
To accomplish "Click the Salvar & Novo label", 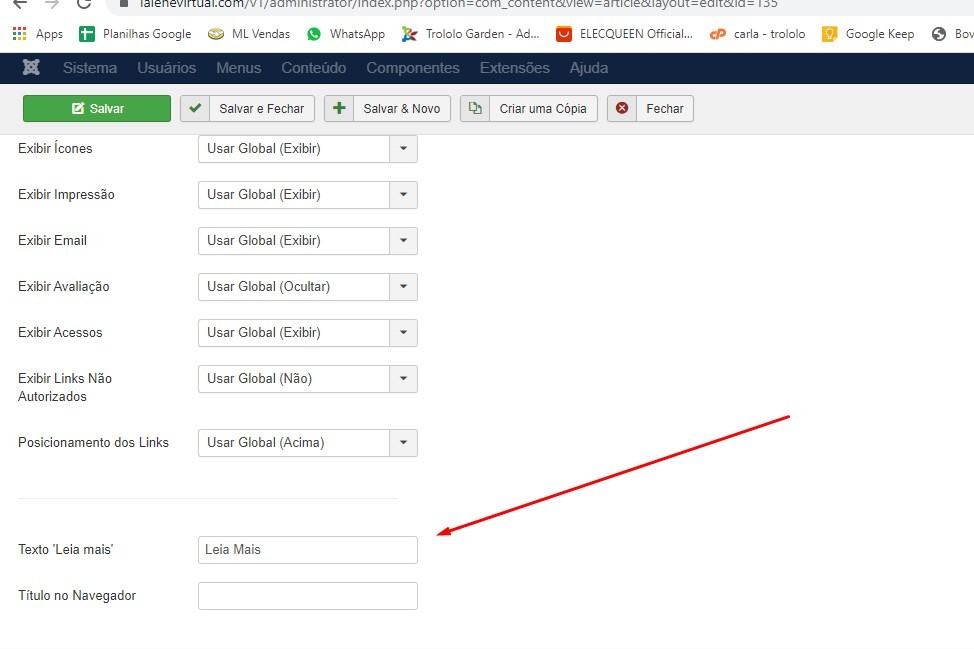I will click(x=402, y=109).
